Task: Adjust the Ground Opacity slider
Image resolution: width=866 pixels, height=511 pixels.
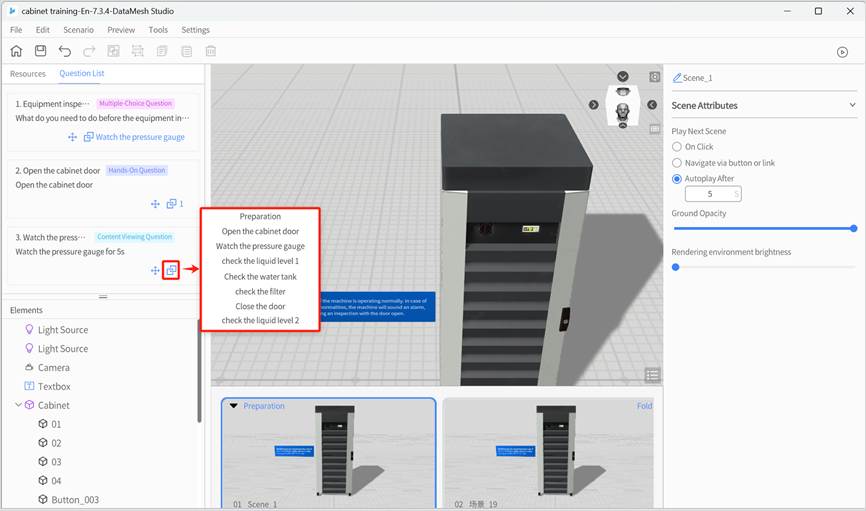Action: (x=853, y=228)
